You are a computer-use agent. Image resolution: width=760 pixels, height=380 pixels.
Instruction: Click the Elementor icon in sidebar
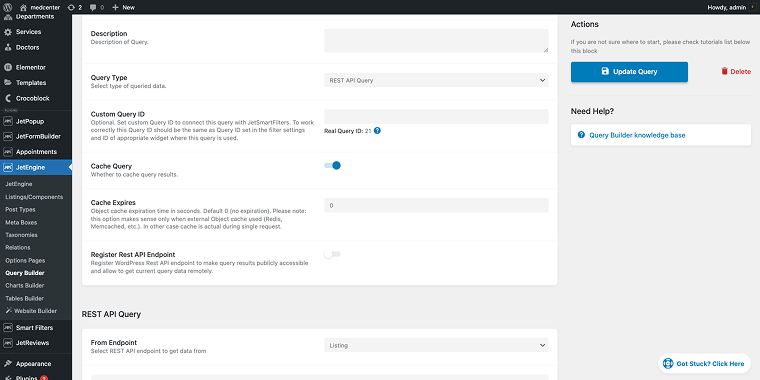8,67
